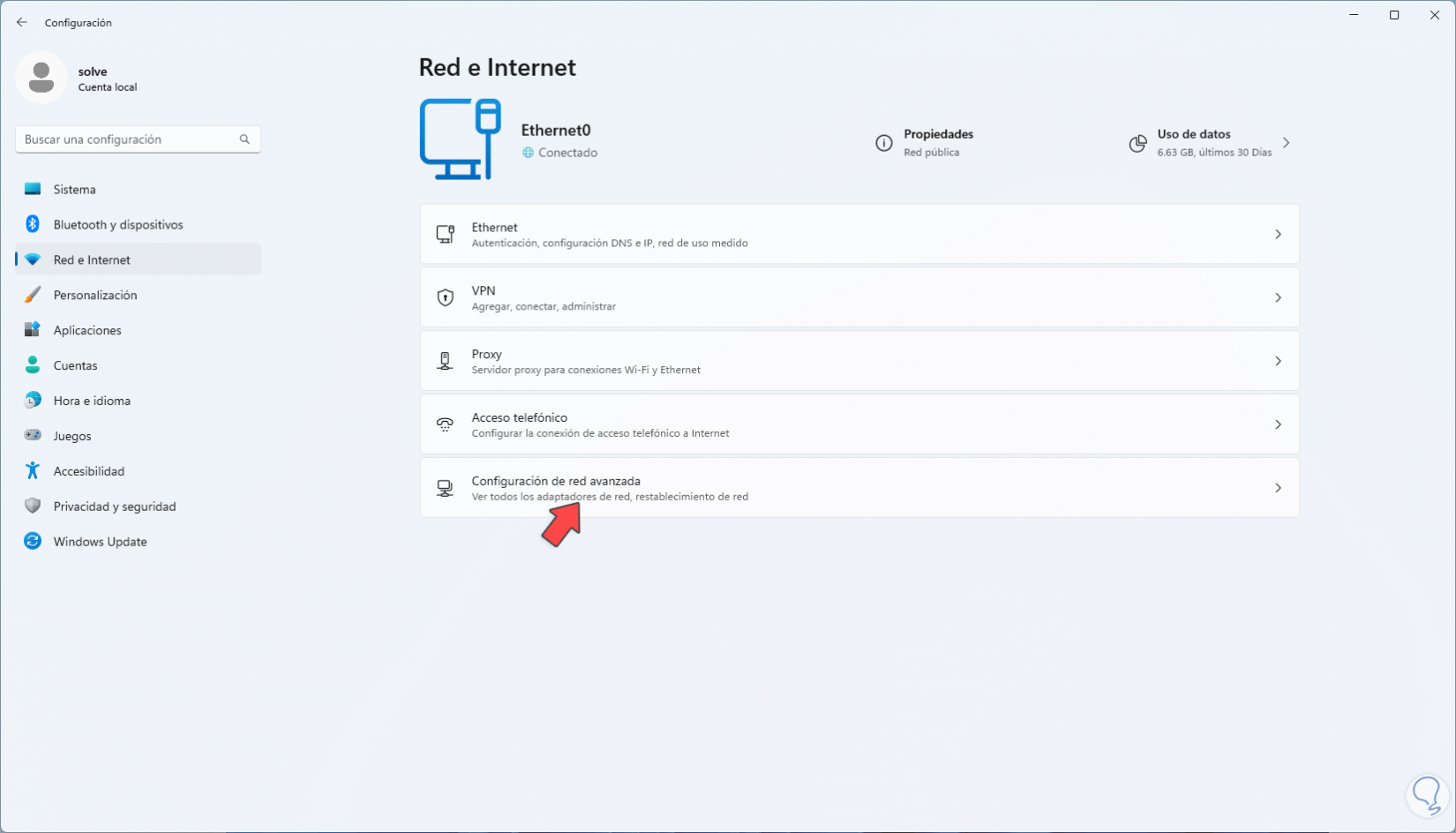Image resolution: width=1456 pixels, height=833 pixels.
Task: Click the Acceso telefónico dial-up icon
Action: tap(446, 424)
